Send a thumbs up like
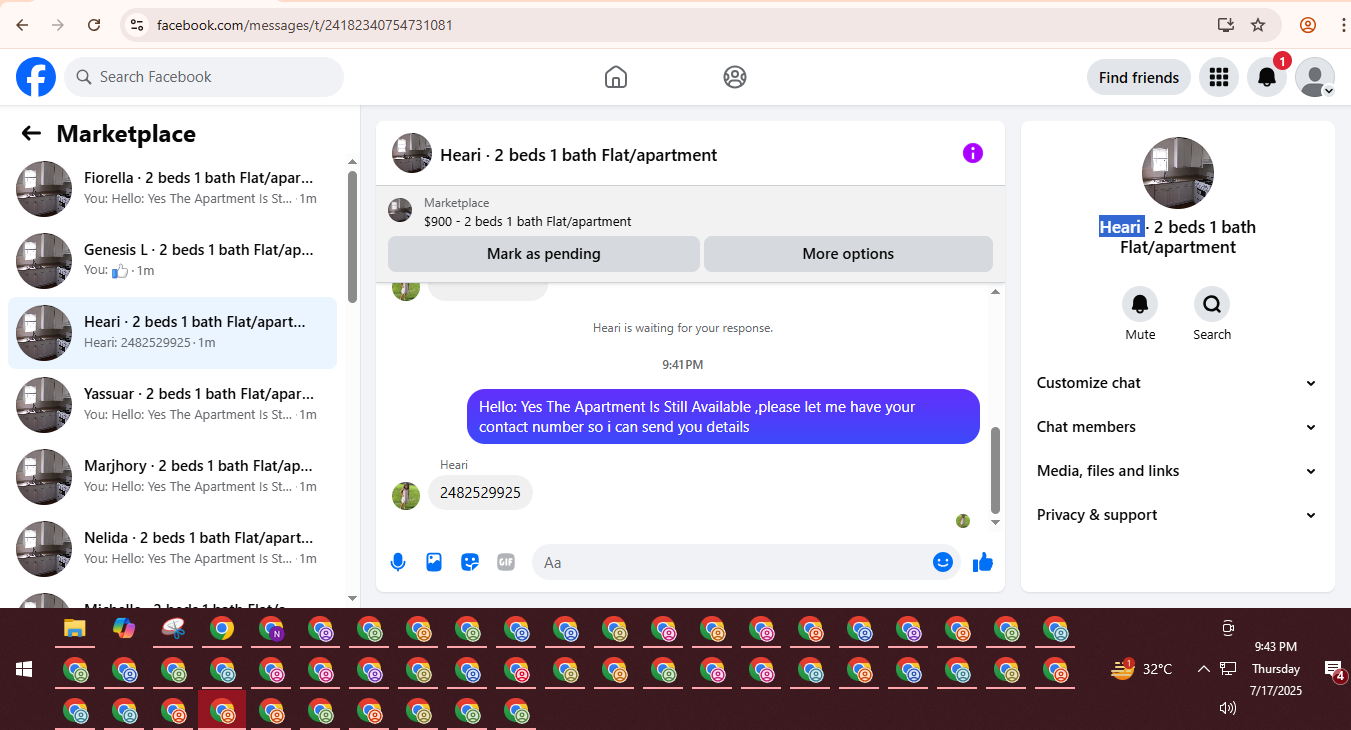The width and height of the screenshot is (1351, 730). [983, 562]
